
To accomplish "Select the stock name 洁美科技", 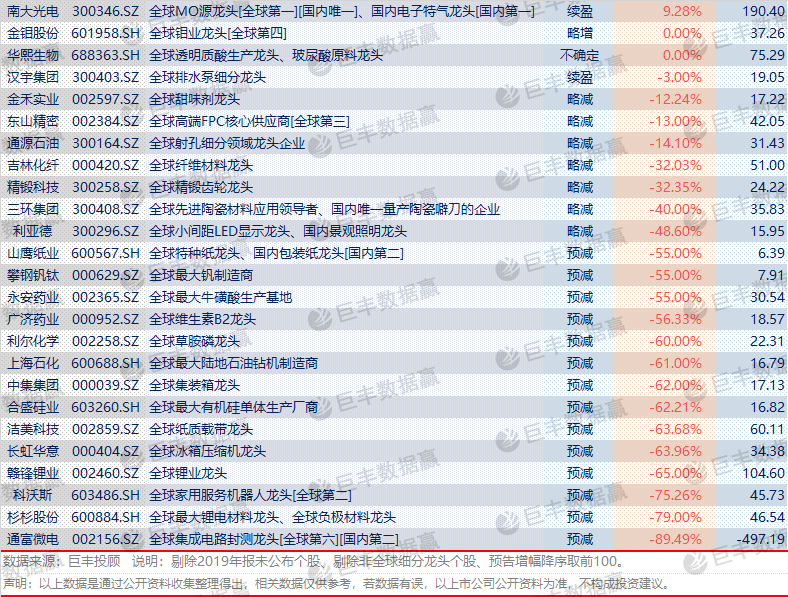I will [33, 429].
